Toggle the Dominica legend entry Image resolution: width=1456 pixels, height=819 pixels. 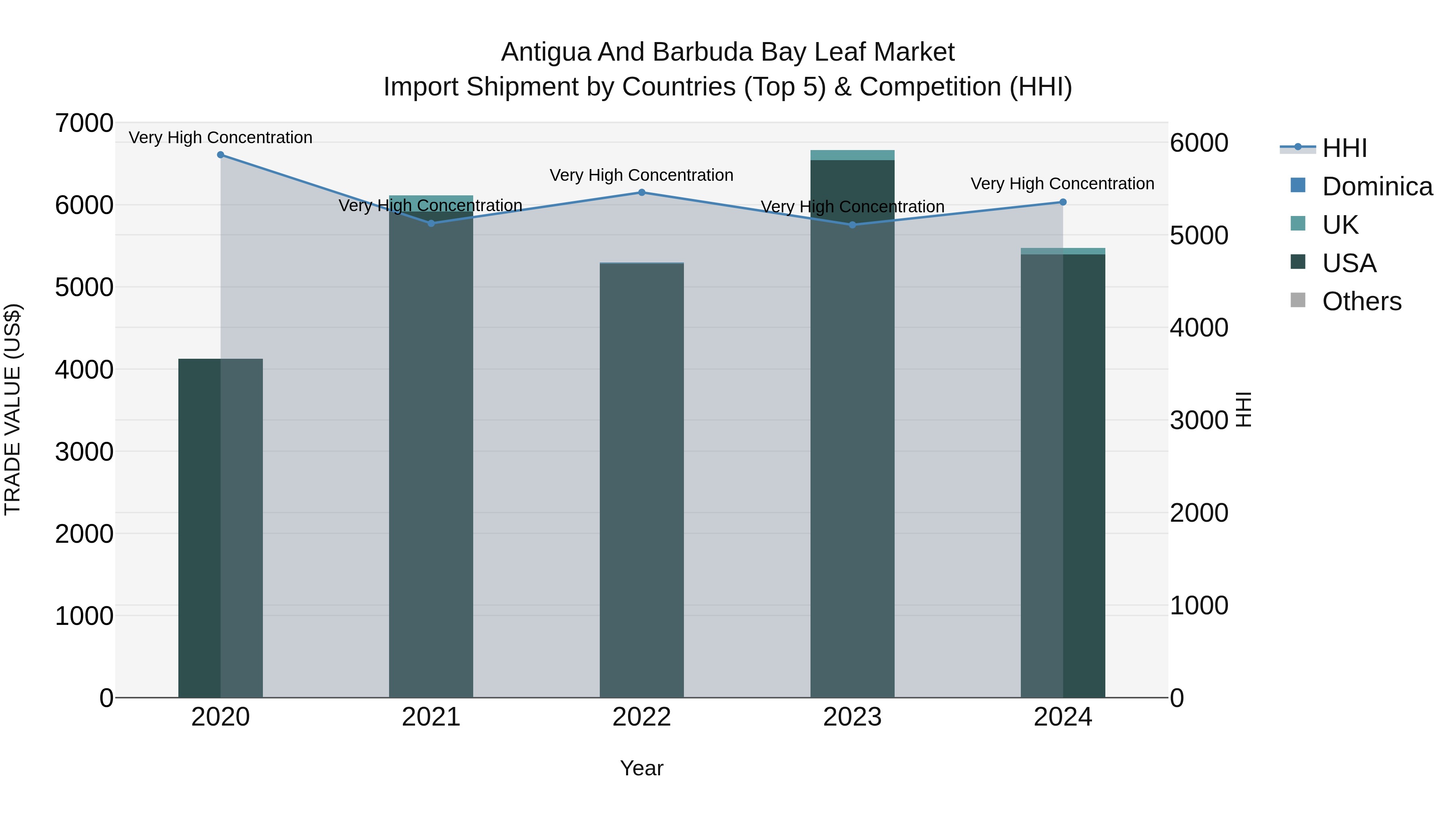tap(1362, 186)
